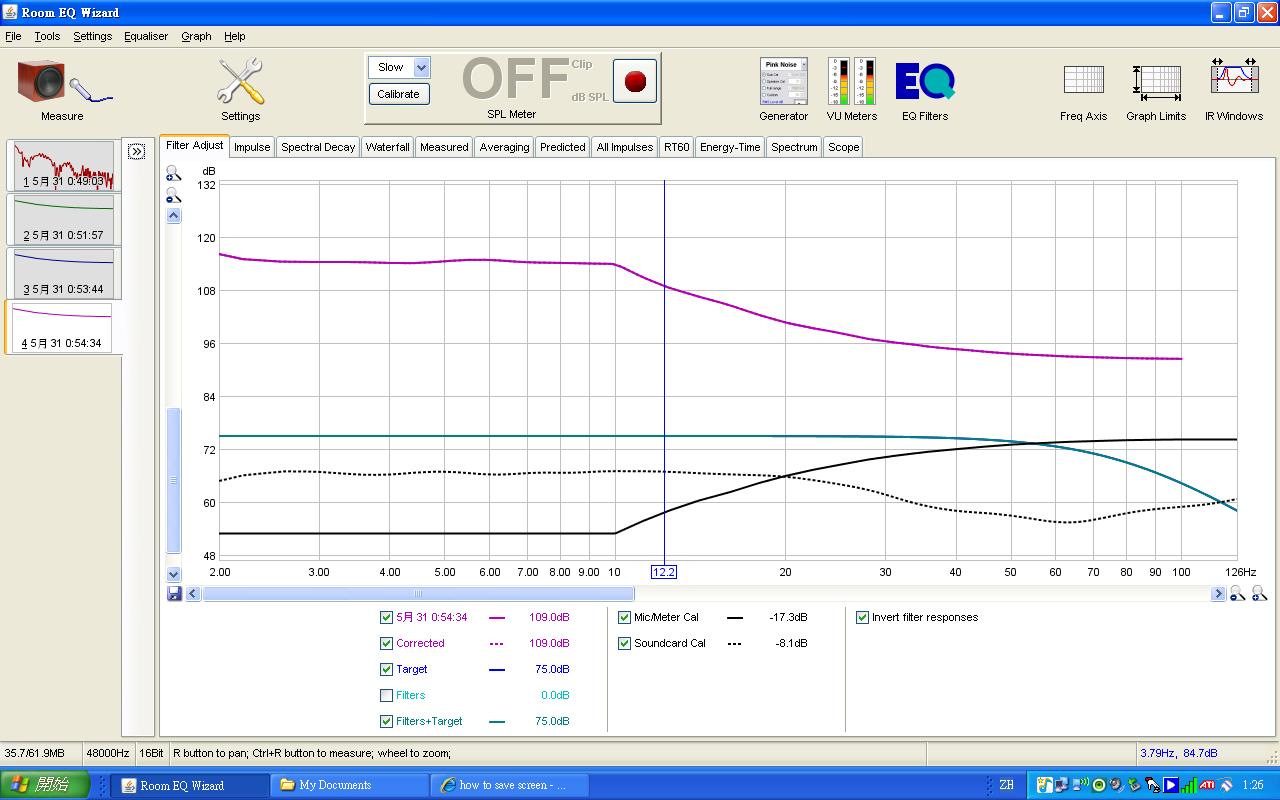
Task: Click vertical scrollbar up arrow
Action: pyautogui.click(x=174, y=216)
